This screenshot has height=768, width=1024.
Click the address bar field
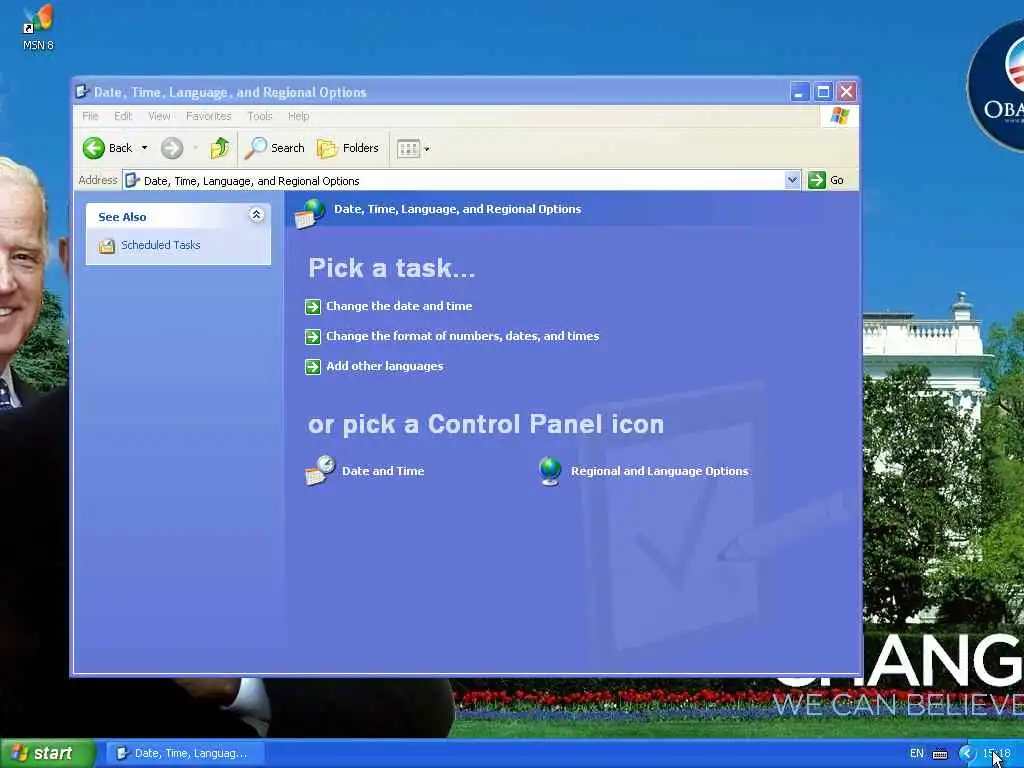click(454, 180)
